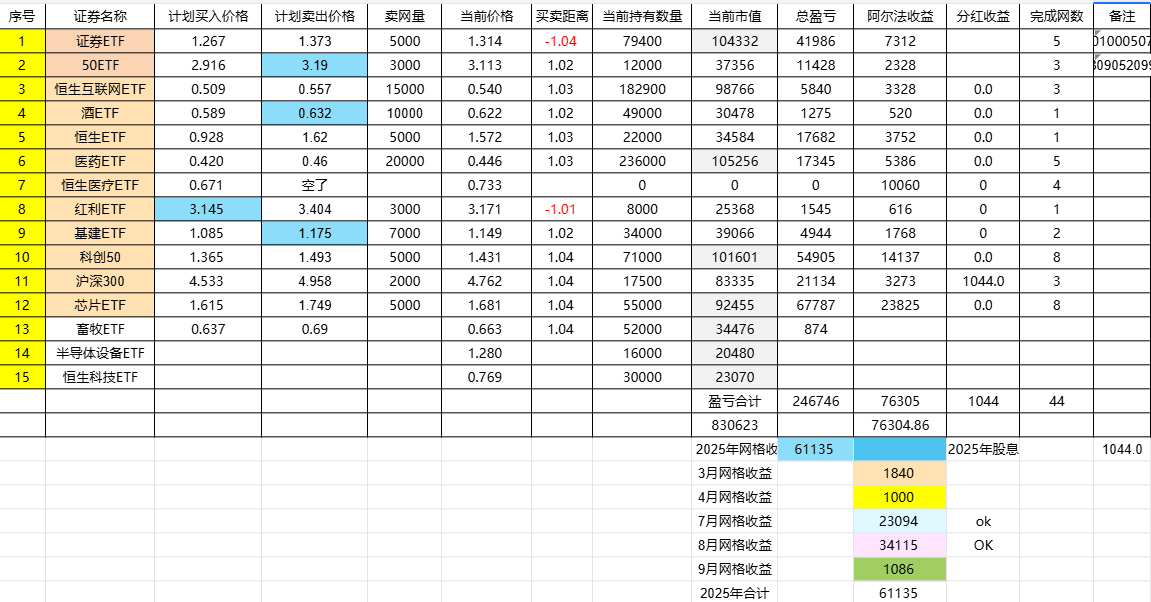Click the 2025年合计 label cell

(734, 592)
